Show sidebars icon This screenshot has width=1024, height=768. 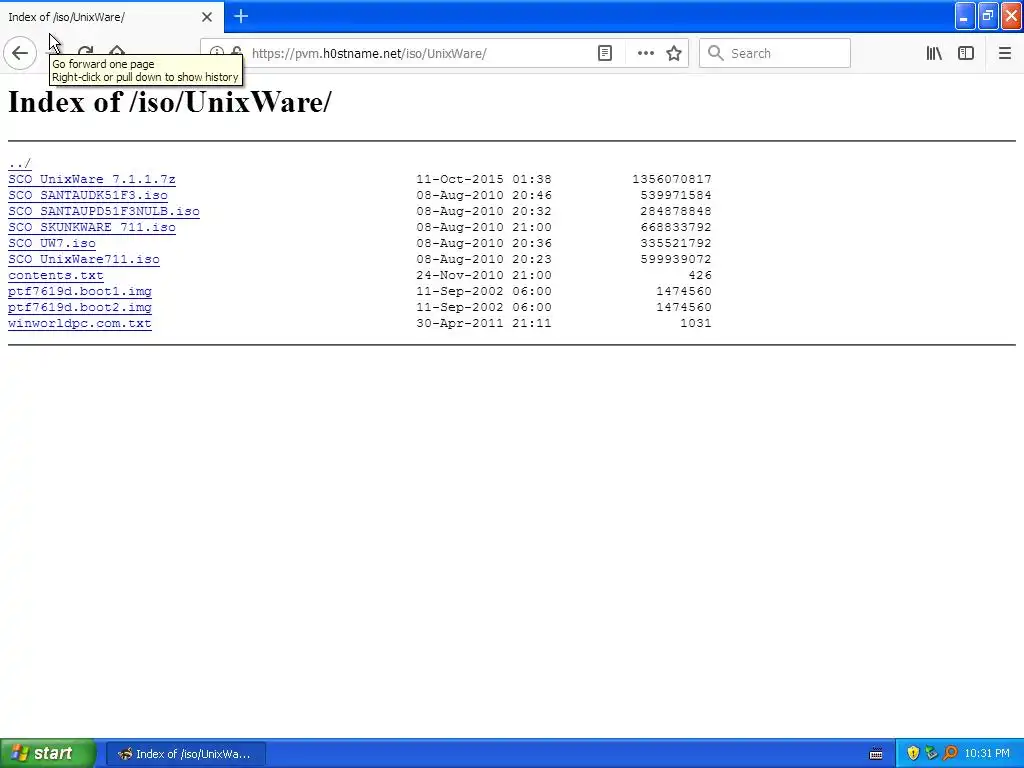pyautogui.click(x=966, y=53)
